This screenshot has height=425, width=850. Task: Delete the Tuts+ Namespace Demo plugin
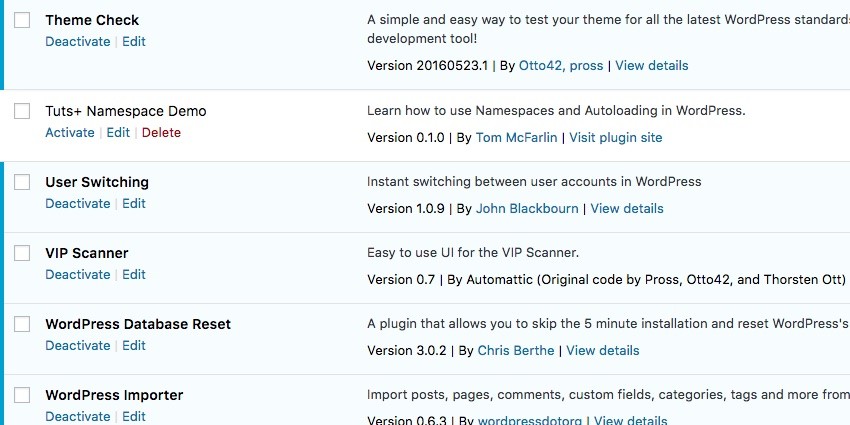coord(162,133)
